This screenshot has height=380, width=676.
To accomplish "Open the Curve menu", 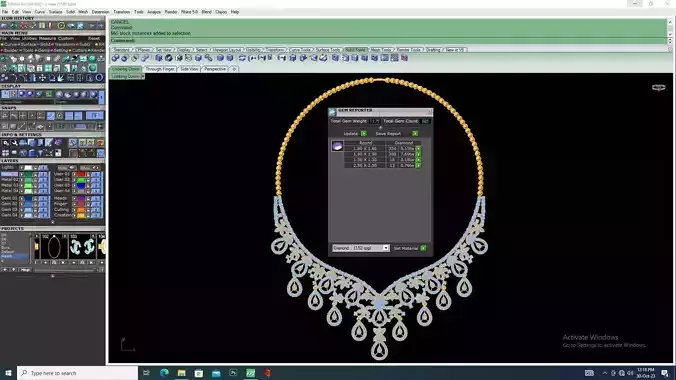I will (x=40, y=12).
